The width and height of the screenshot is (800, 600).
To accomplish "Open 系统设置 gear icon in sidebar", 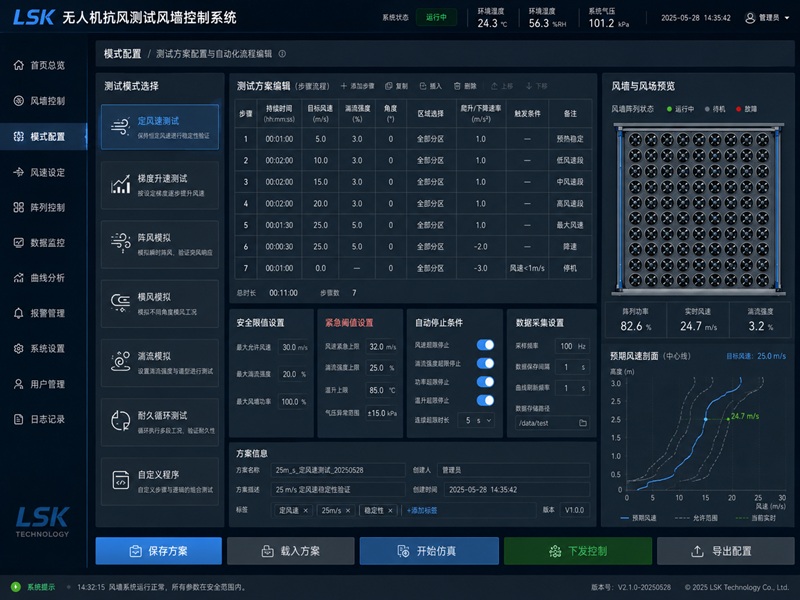I will tap(18, 348).
